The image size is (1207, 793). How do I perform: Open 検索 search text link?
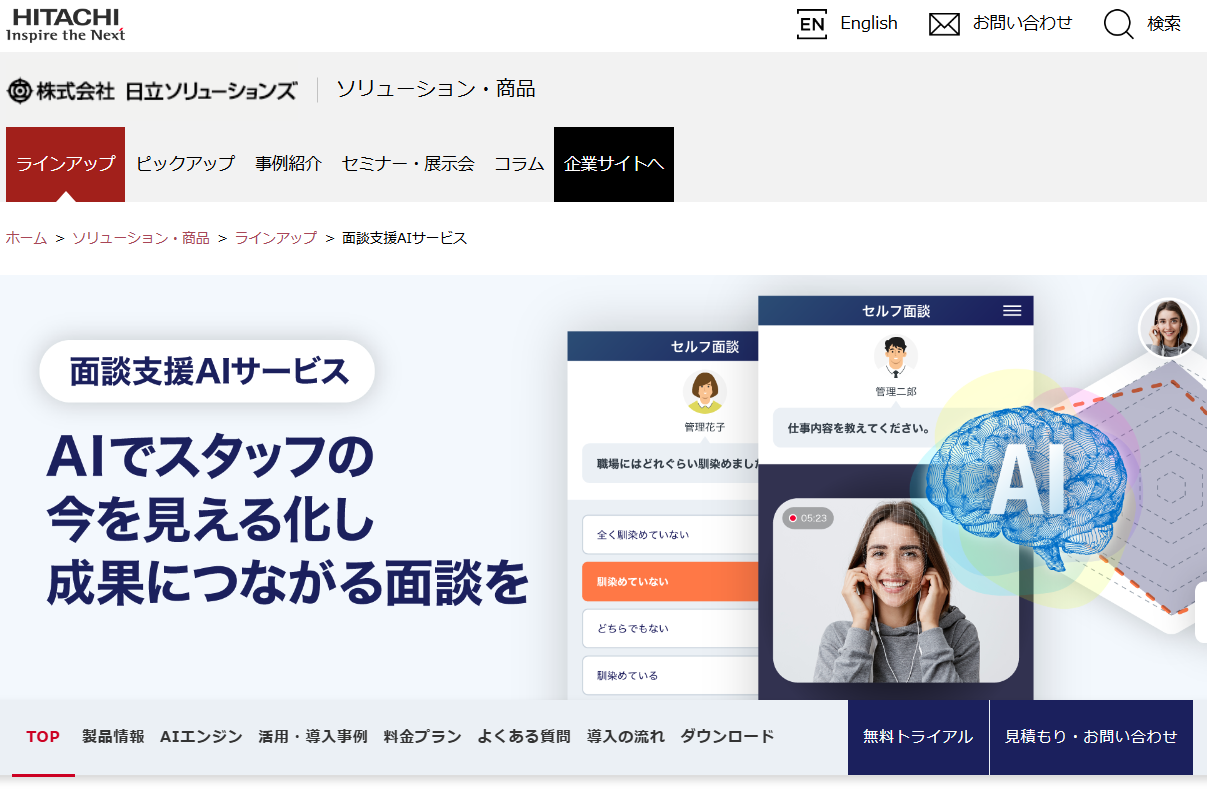pyautogui.click(x=1164, y=24)
